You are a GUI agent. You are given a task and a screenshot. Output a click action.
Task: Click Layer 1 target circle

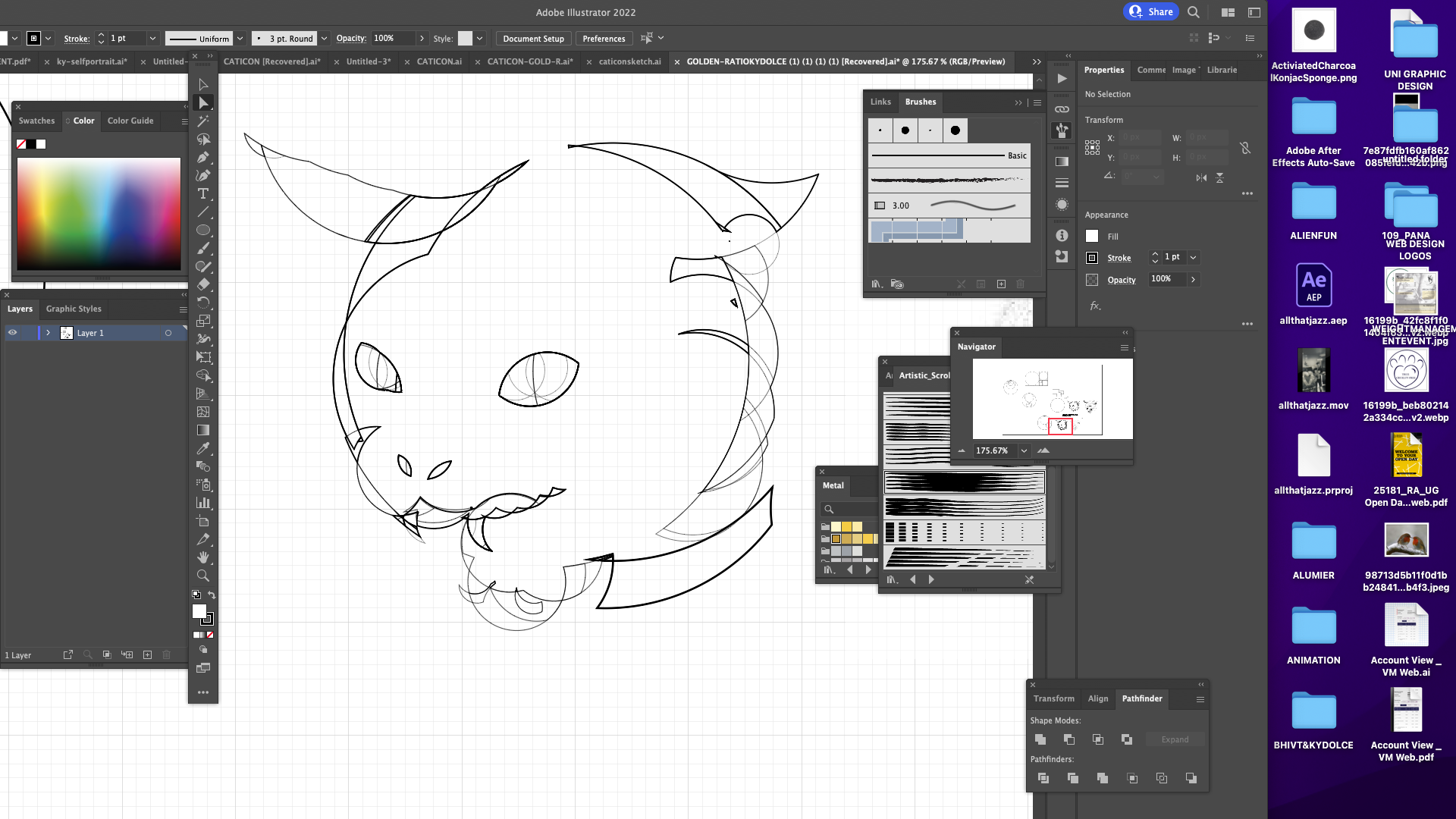click(x=168, y=333)
